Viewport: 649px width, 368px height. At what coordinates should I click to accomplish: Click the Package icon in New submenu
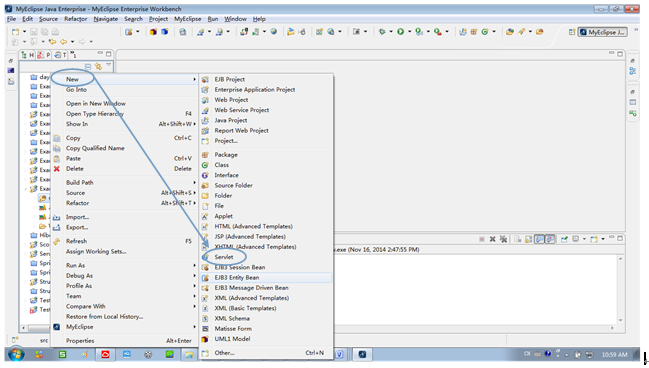(x=205, y=155)
